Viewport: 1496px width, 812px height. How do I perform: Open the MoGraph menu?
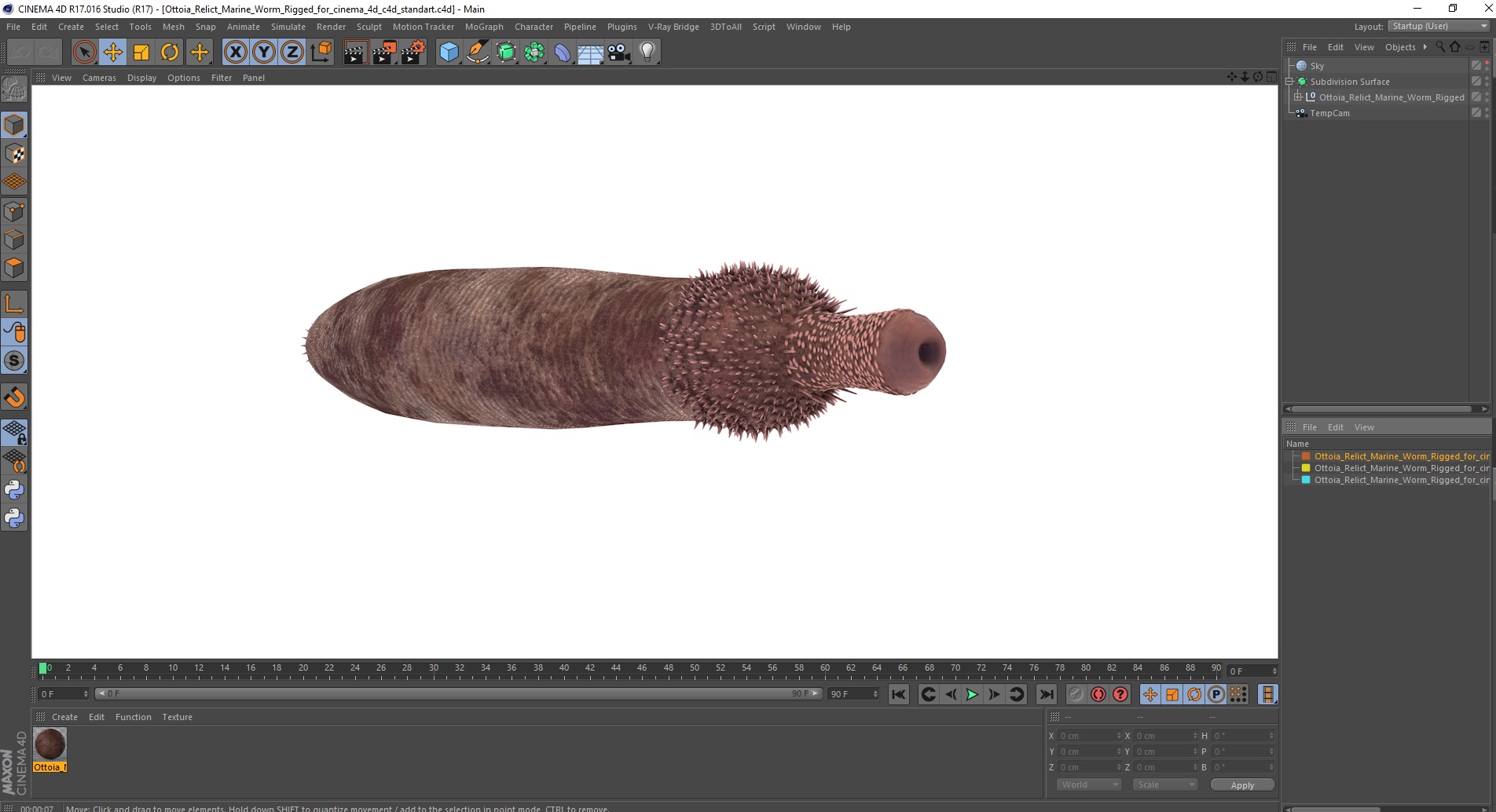pyautogui.click(x=484, y=27)
